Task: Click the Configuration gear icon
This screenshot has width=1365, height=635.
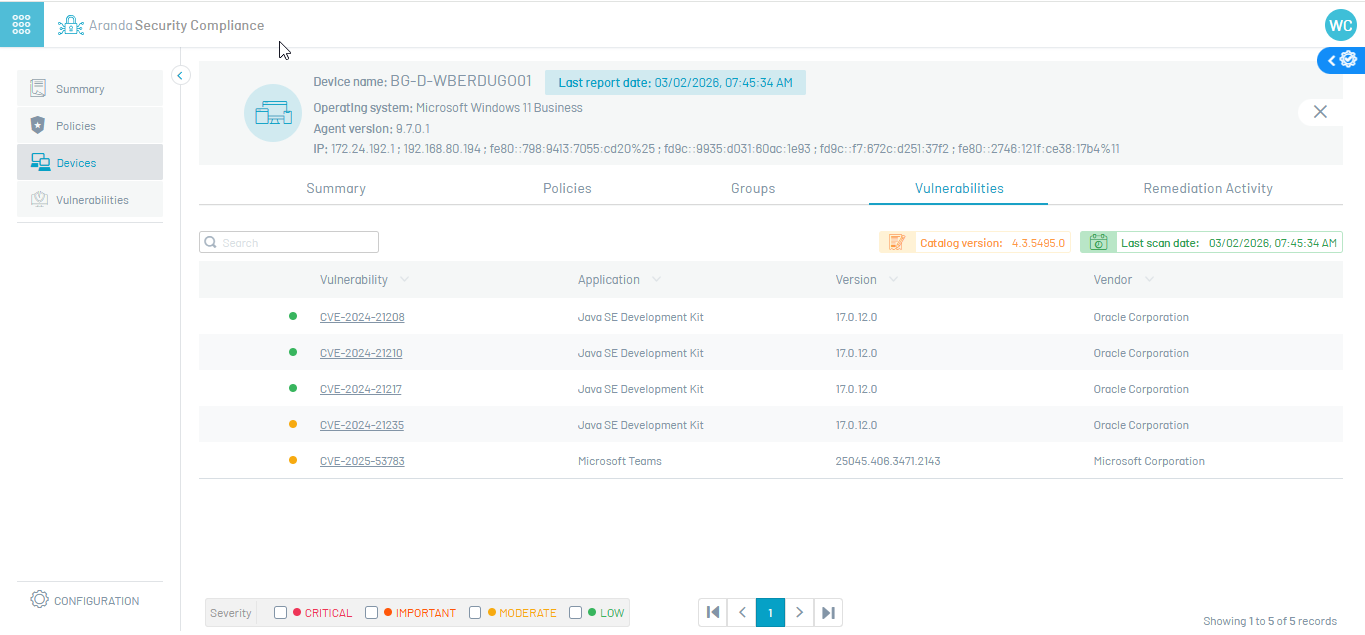Action: click(39, 600)
